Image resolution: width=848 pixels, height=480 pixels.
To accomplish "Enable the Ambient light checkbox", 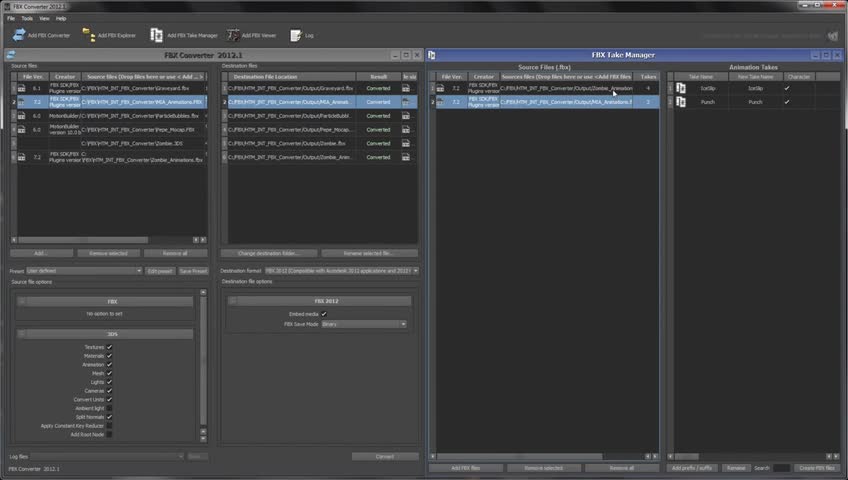I will coord(109,408).
